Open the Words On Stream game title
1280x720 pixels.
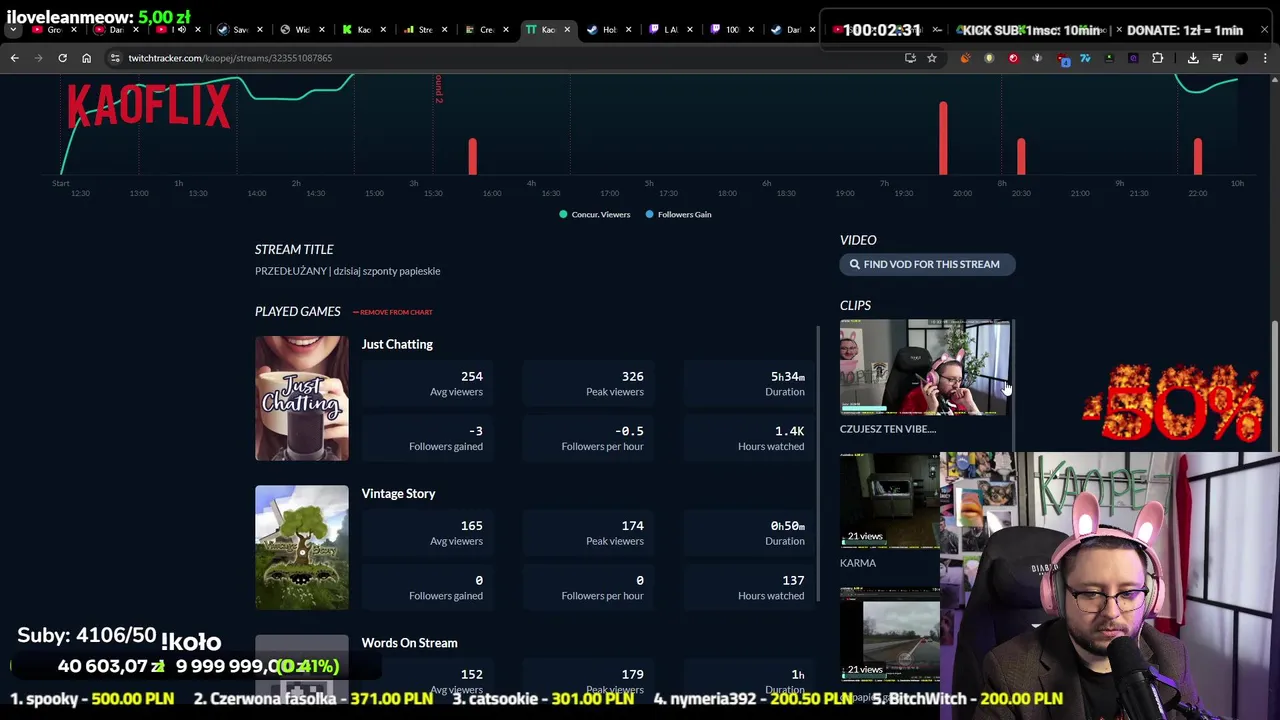409,643
